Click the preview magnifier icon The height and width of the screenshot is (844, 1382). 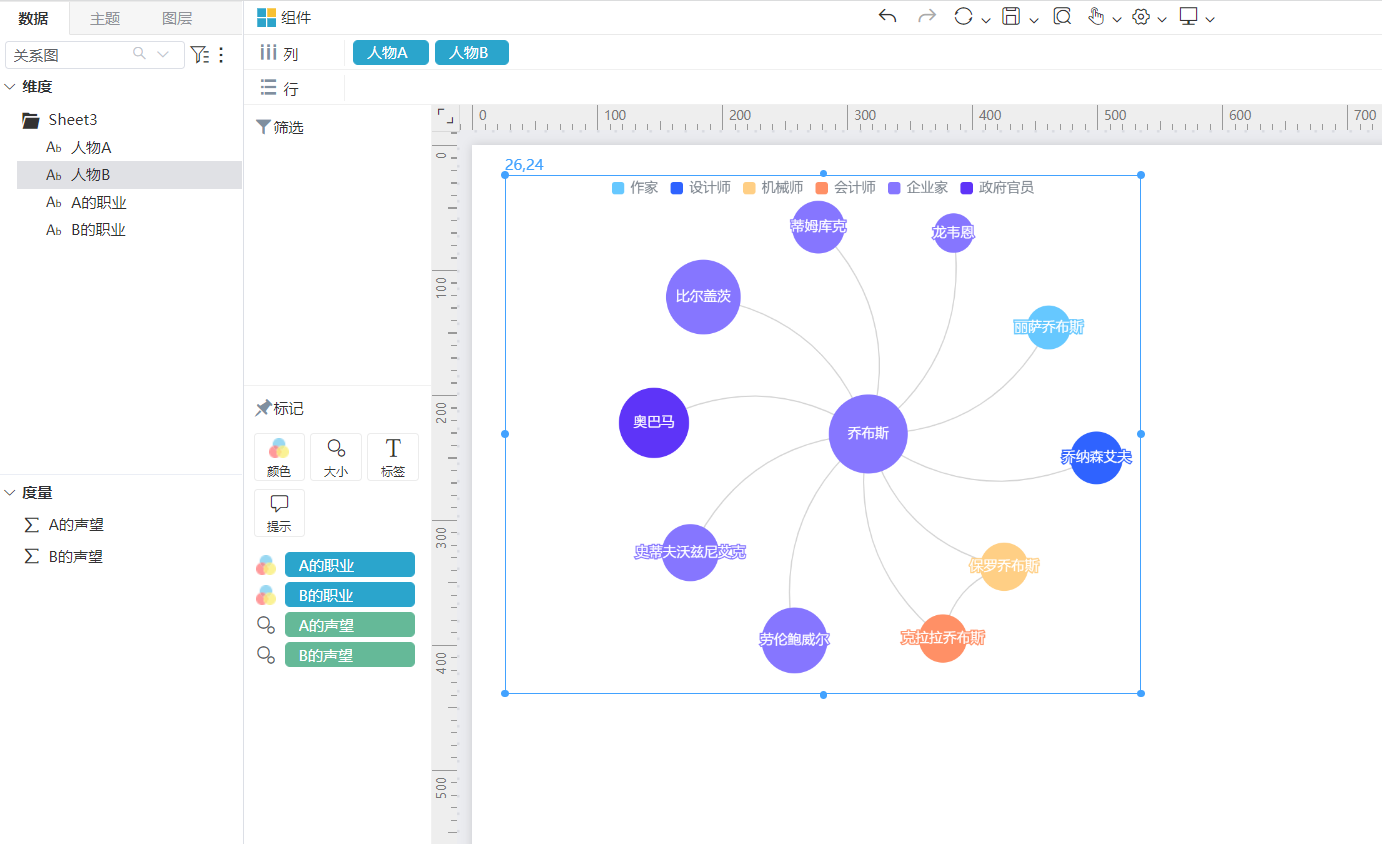[1062, 16]
